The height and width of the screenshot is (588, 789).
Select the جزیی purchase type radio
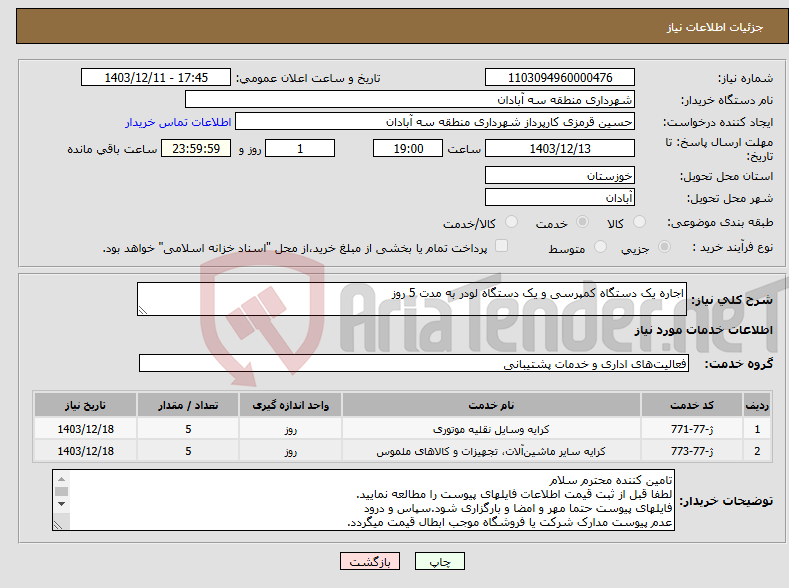[x=664, y=247]
